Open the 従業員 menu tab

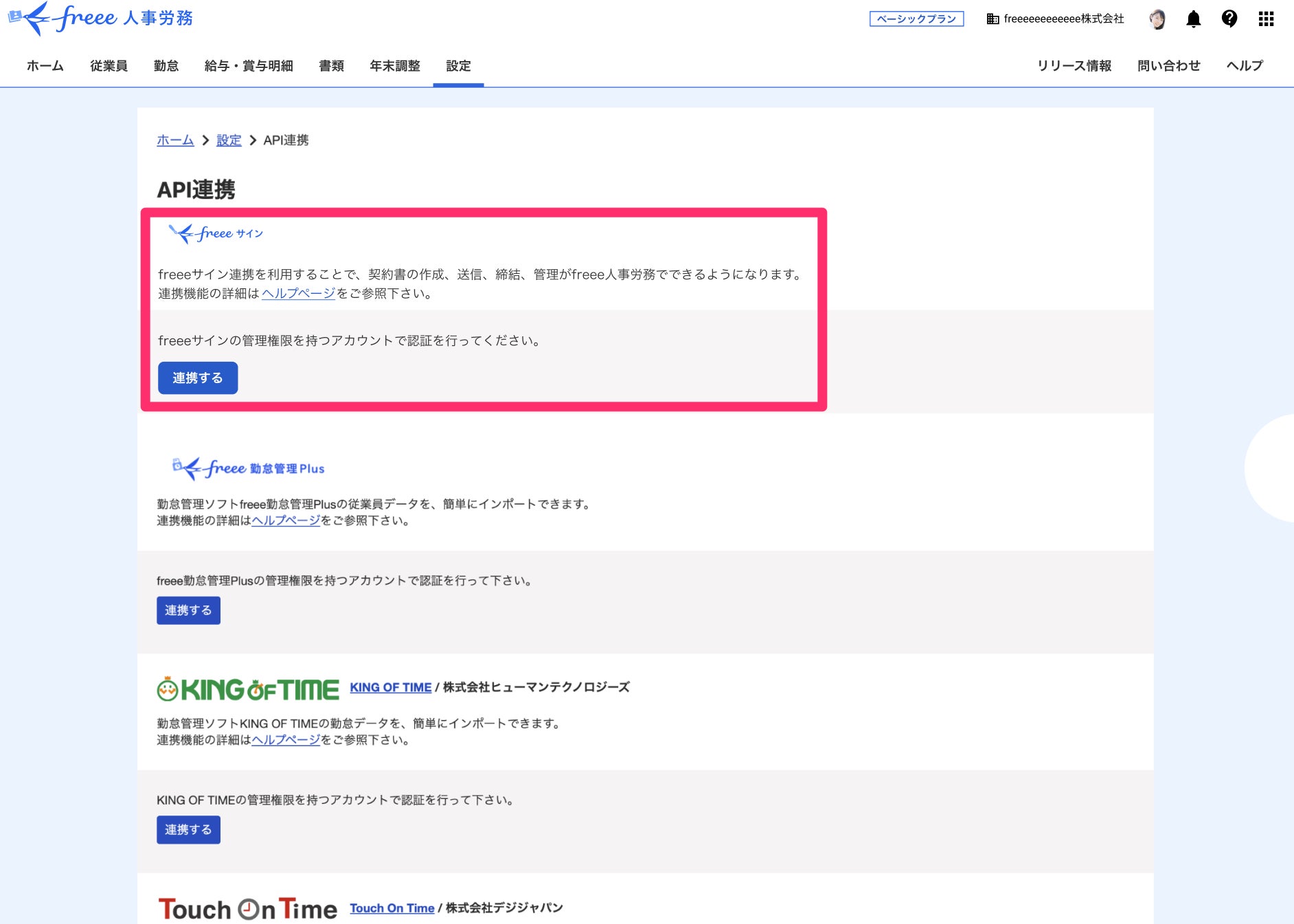[x=109, y=66]
